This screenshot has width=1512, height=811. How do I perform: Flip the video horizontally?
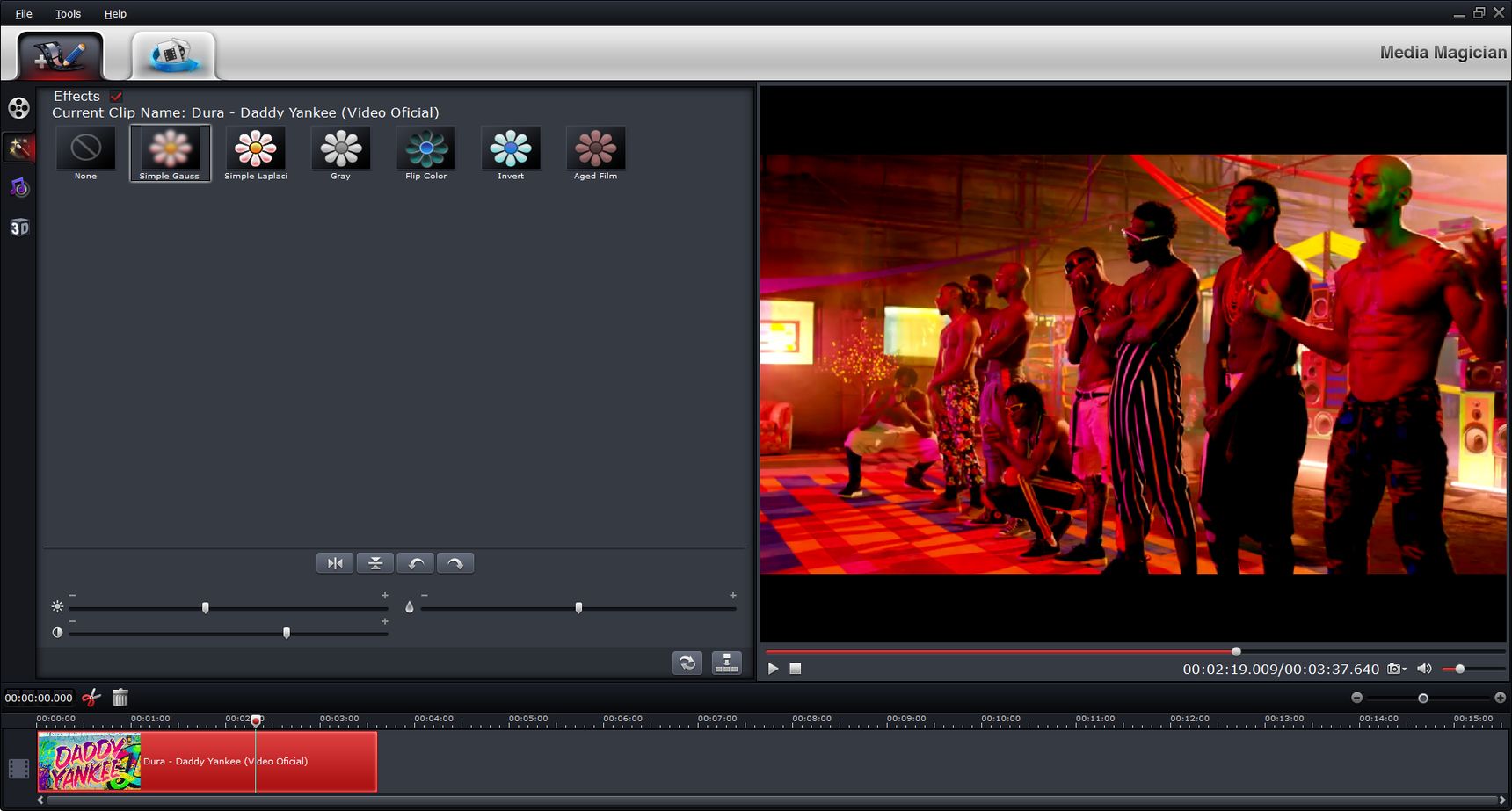(335, 563)
